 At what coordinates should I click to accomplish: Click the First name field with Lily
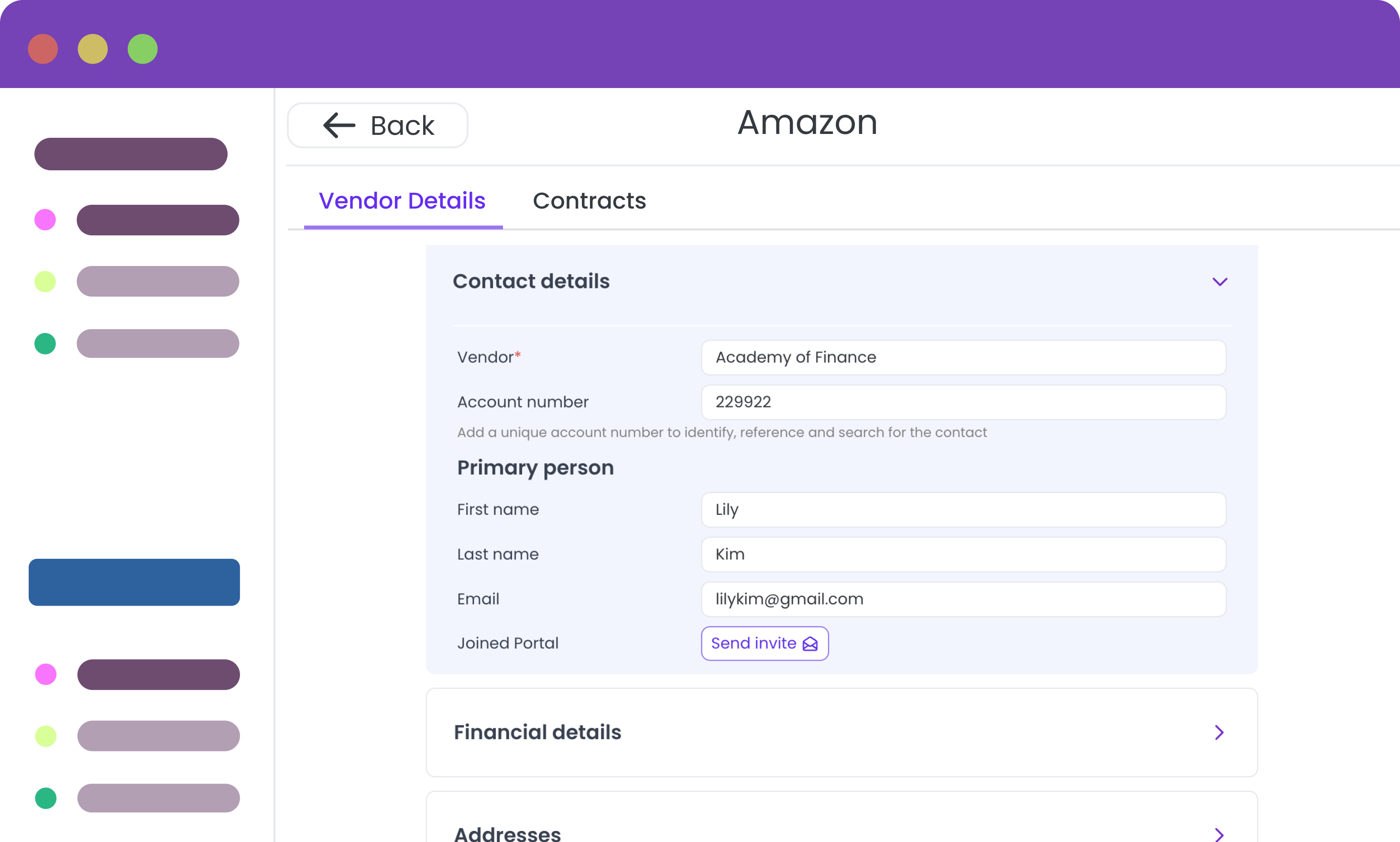(x=963, y=510)
